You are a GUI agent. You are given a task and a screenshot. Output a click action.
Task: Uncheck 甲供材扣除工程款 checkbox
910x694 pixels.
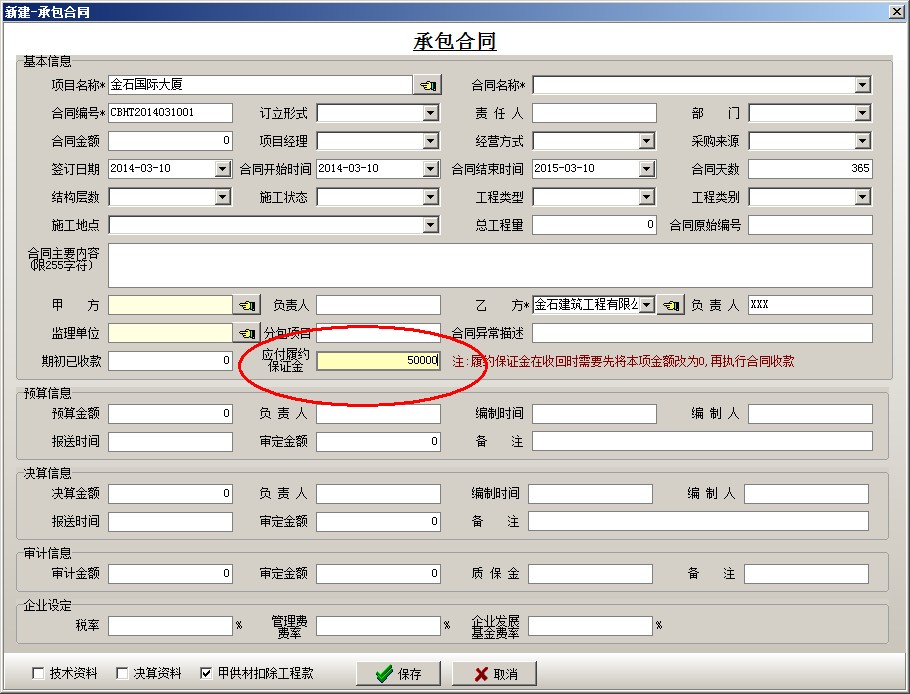(x=206, y=673)
